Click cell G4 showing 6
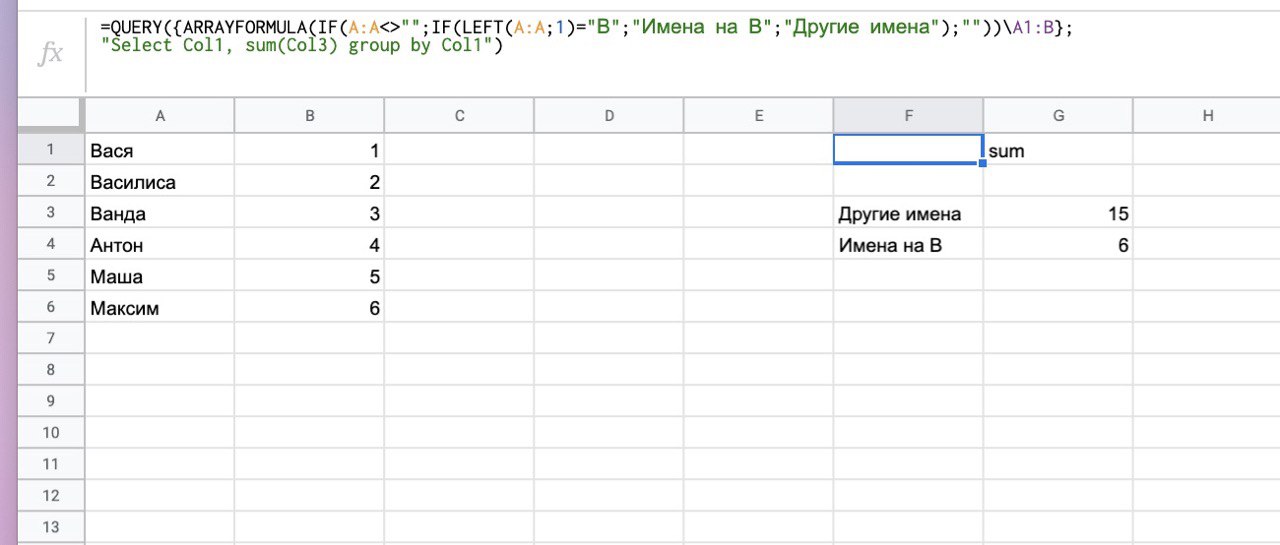 (x=1058, y=244)
